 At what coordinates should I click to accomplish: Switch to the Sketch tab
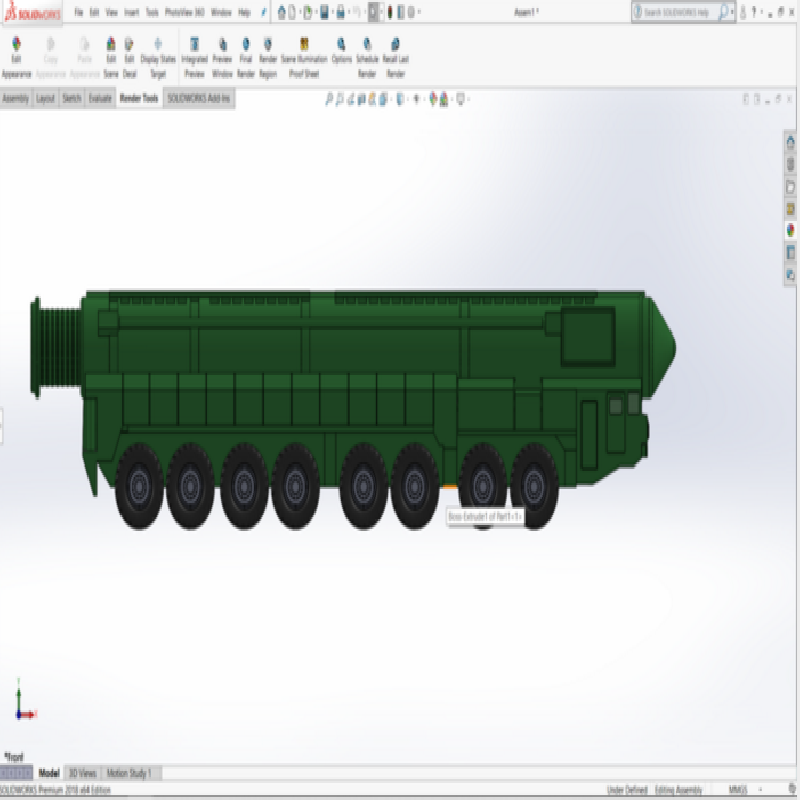pos(71,98)
